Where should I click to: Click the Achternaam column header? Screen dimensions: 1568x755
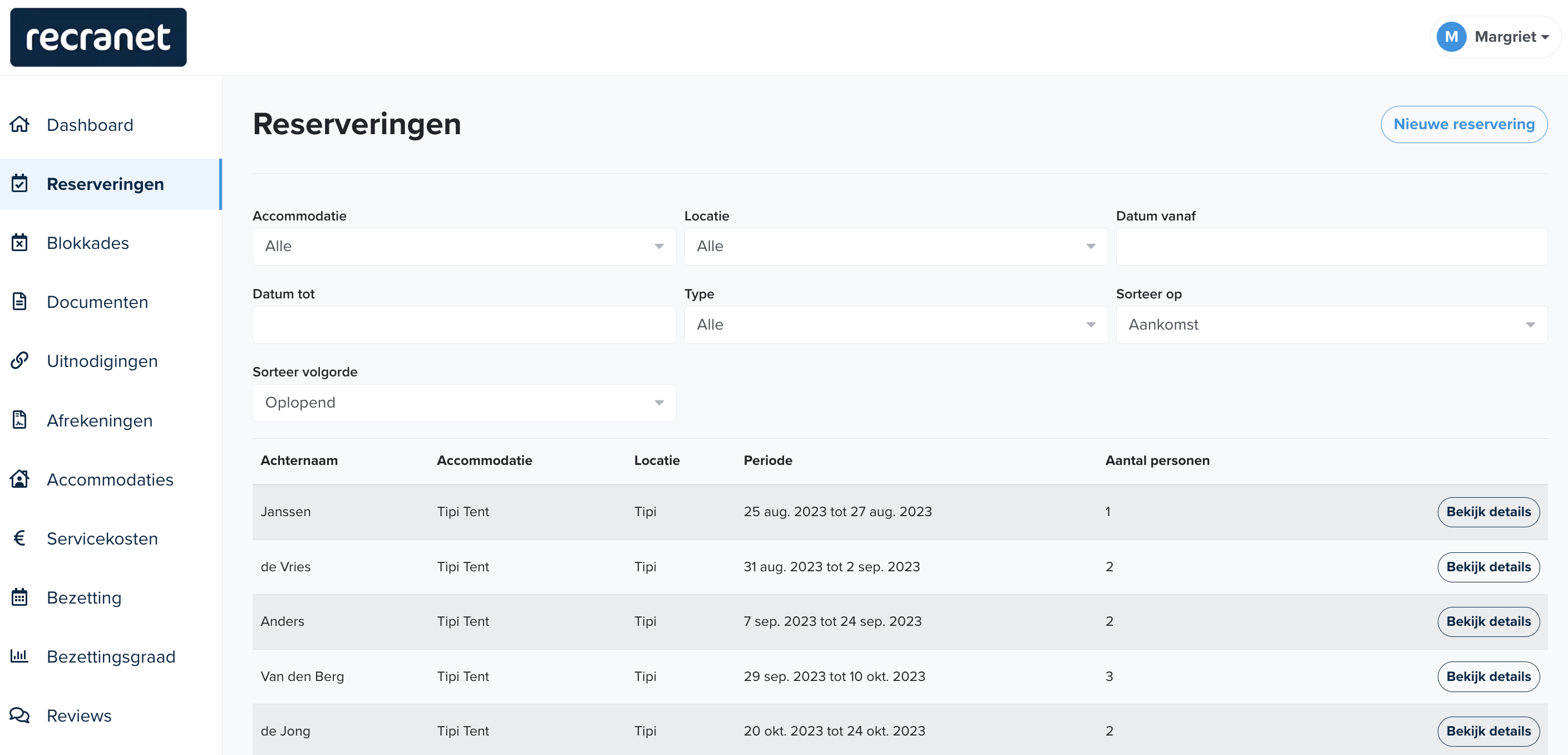299,460
